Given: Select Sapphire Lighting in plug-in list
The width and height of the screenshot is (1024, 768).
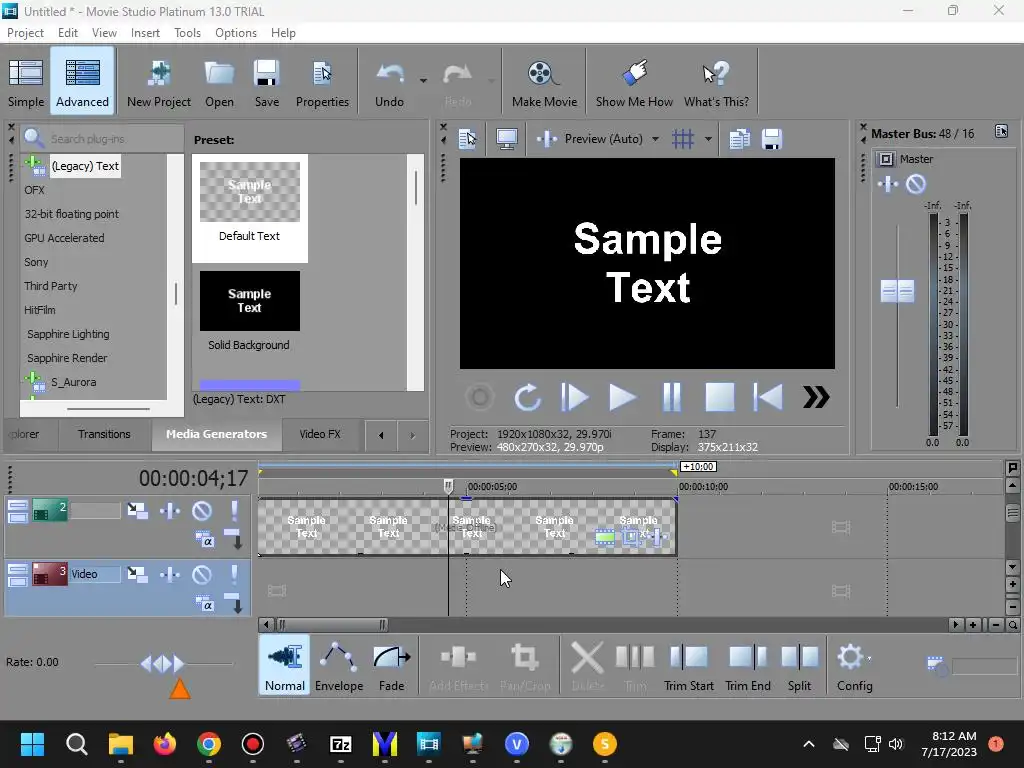Looking at the screenshot, I should tap(68, 334).
